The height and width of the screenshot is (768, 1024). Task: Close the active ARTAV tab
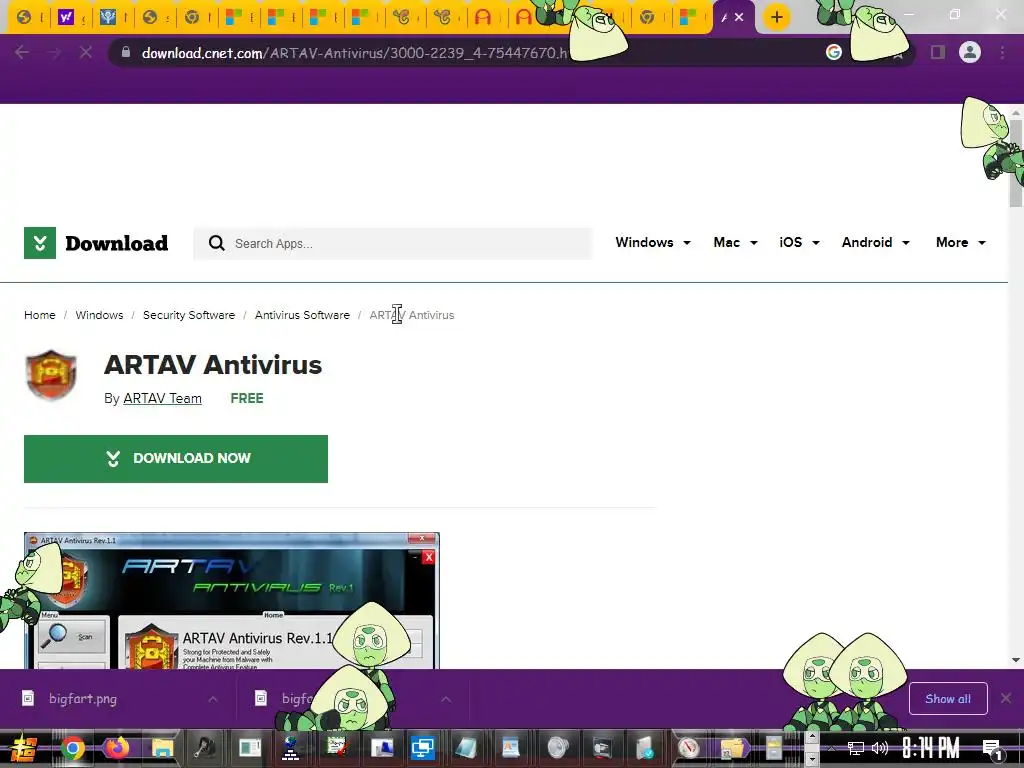[x=739, y=18]
